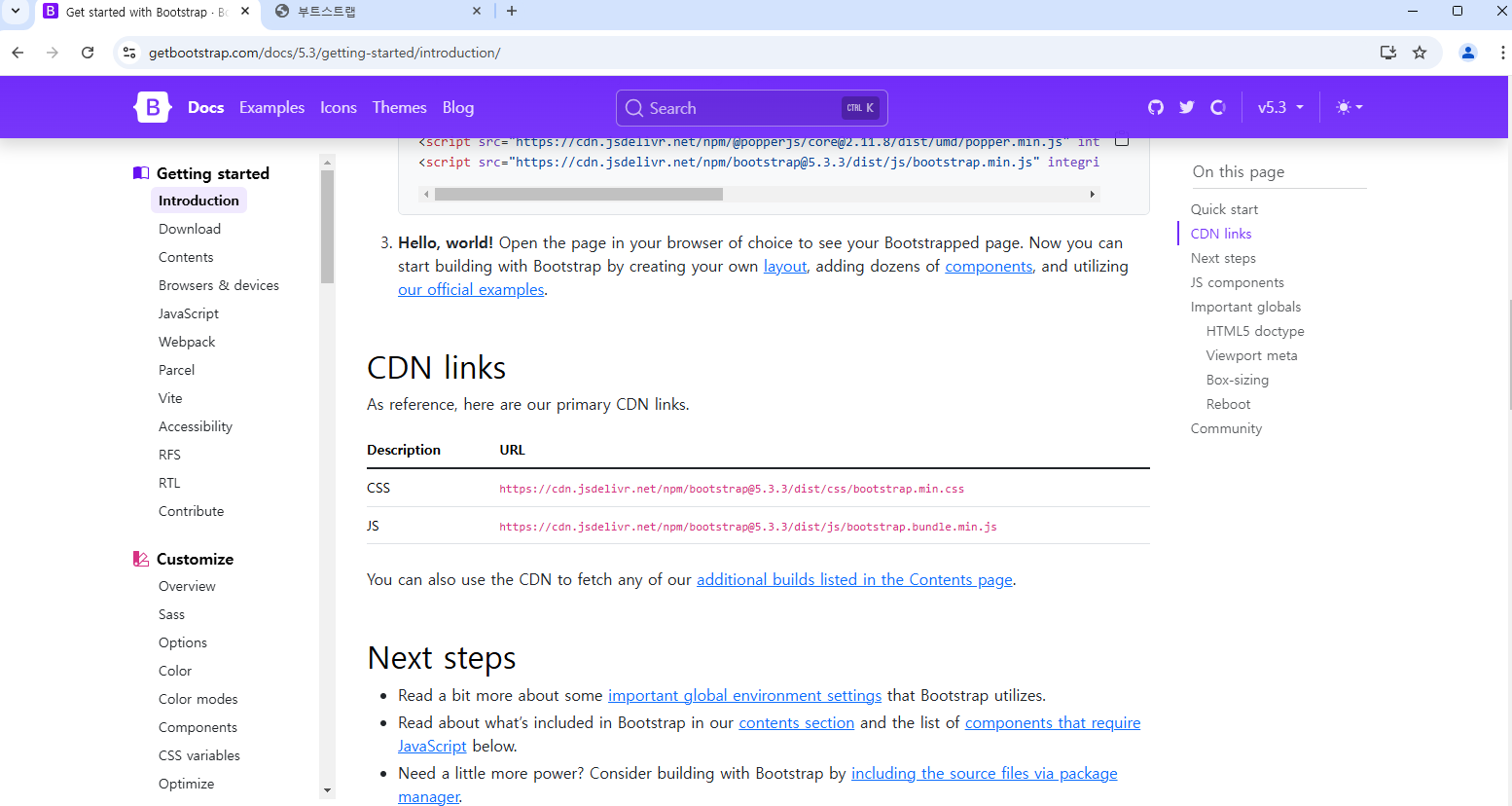Screen dimensions: 1512x806
Task: Open Bootstrap Twitter icon link
Action: point(1187,107)
